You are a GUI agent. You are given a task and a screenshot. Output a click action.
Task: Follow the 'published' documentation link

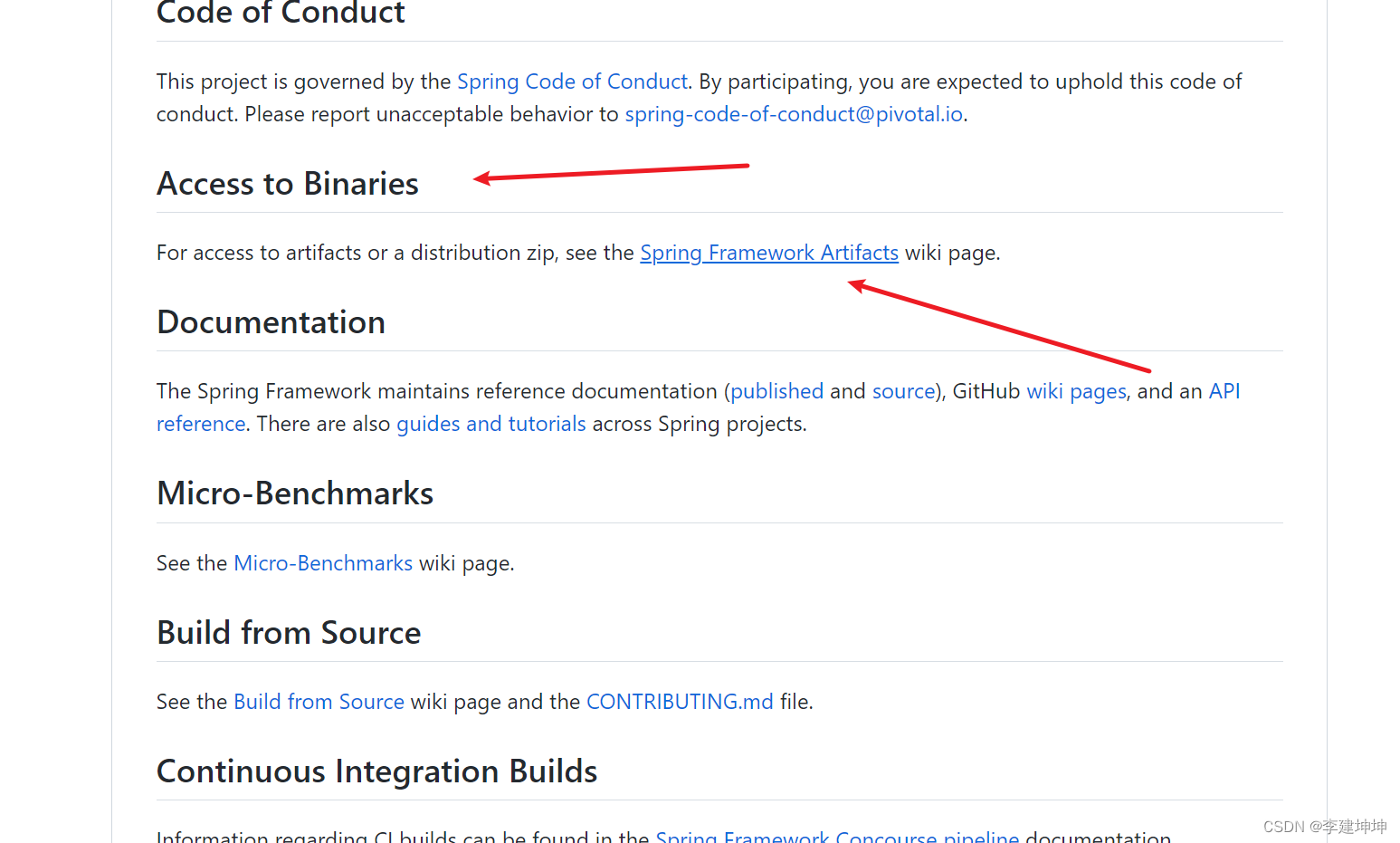point(776,391)
